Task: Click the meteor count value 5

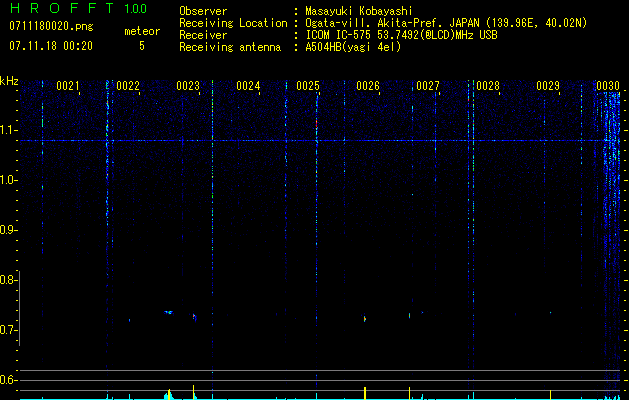Action: coord(142,46)
